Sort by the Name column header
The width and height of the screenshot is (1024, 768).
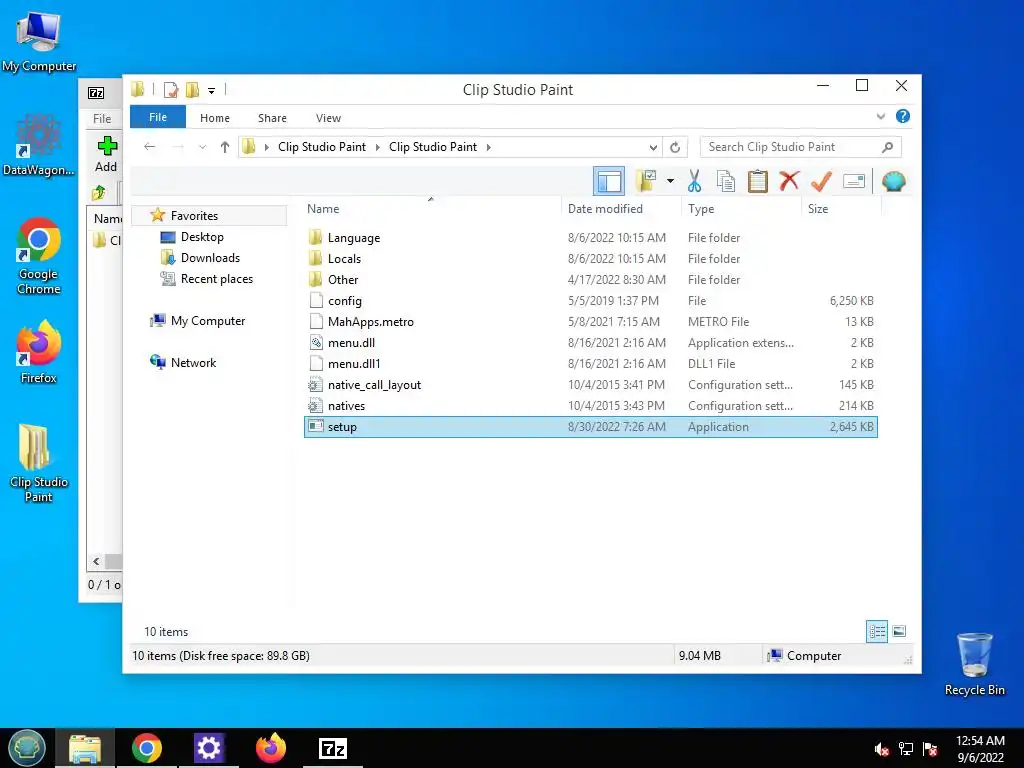pyautogui.click(x=323, y=209)
